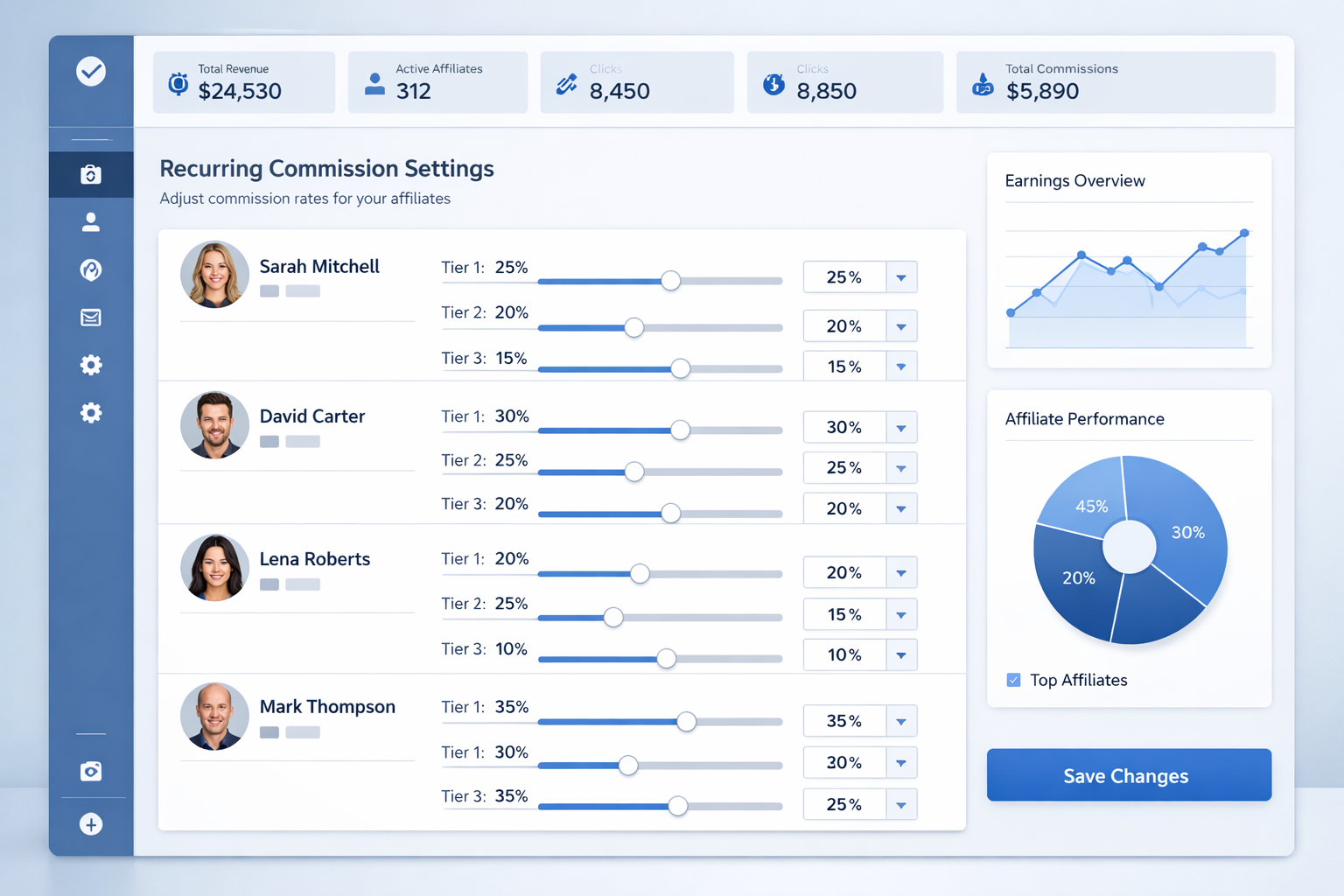Open the affiliates person icon in sidebar

(x=90, y=222)
